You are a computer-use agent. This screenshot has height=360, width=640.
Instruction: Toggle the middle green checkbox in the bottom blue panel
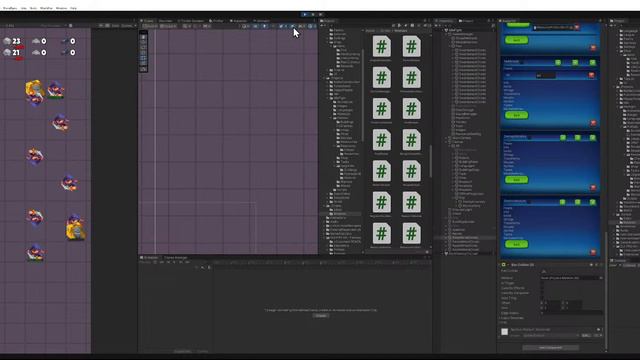tap(578, 202)
